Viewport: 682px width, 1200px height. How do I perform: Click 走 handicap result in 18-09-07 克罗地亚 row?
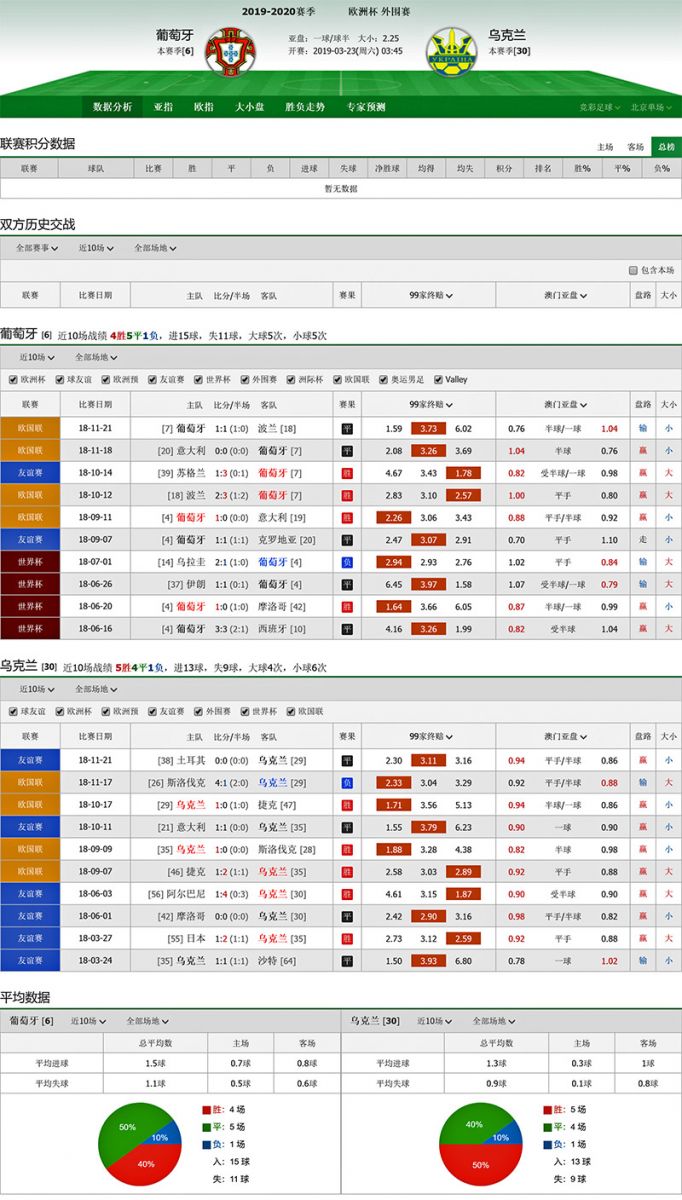tap(642, 540)
